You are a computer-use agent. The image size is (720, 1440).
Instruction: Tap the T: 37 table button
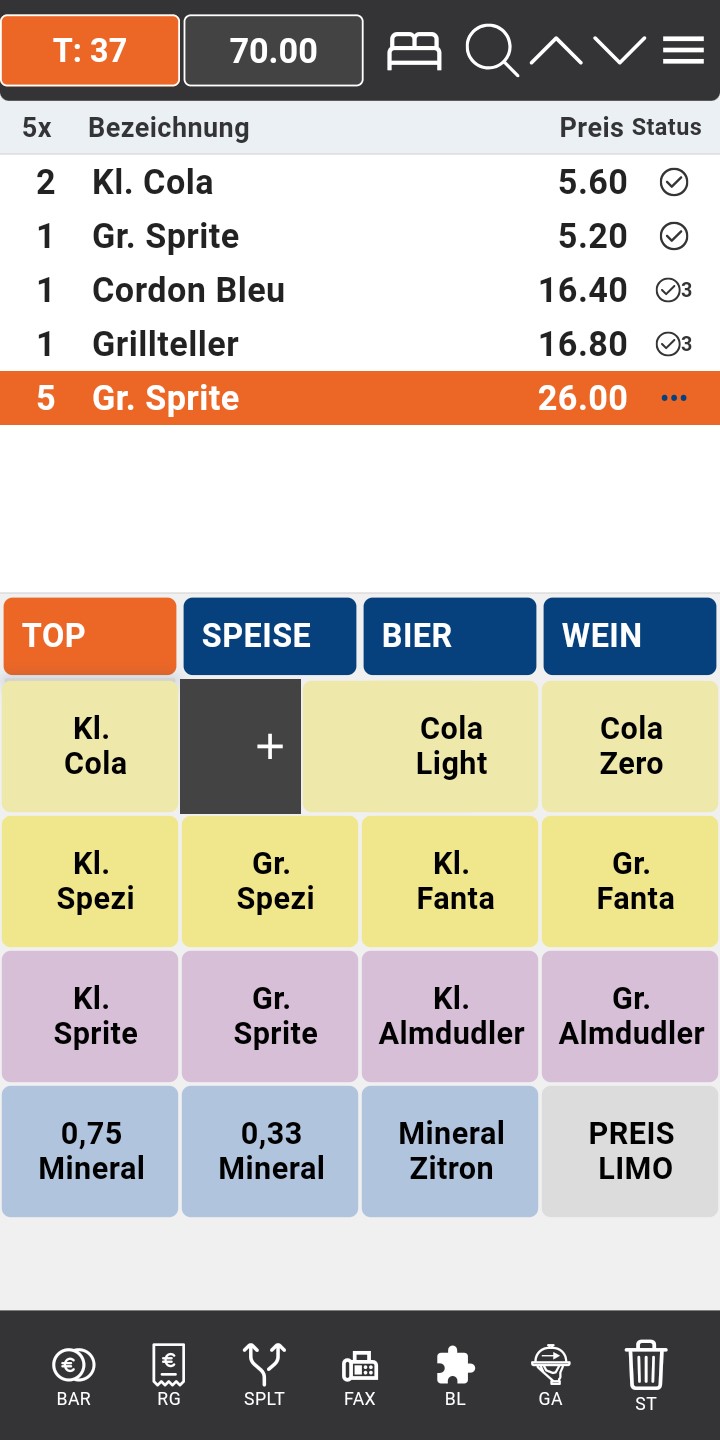coord(90,51)
